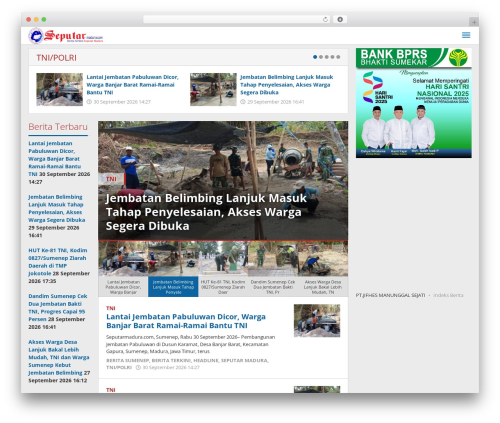This screenshot has height=423, width=500.
Task: Click the green macOS maximize button
Action: [x=44, y=20]
